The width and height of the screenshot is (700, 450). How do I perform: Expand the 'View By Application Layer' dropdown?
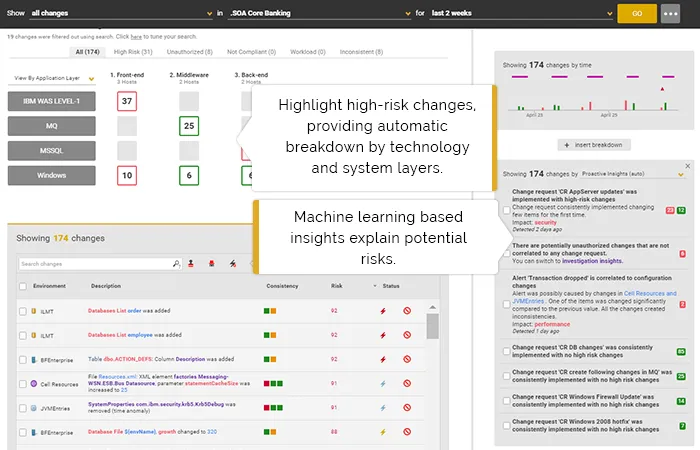point(54,77)
